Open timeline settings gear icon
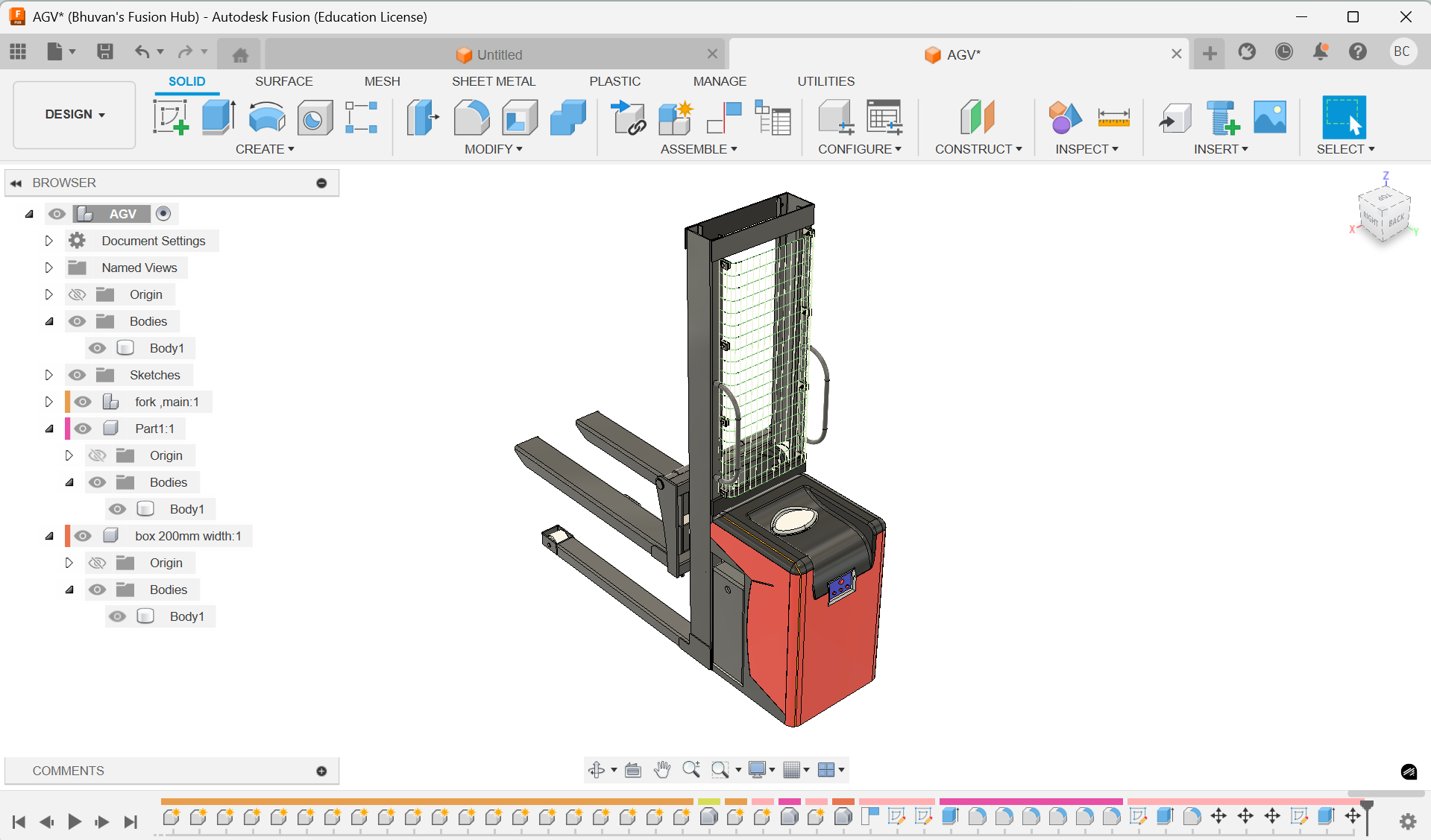This screenshot has height=840, width=1431. point(1408,821)
